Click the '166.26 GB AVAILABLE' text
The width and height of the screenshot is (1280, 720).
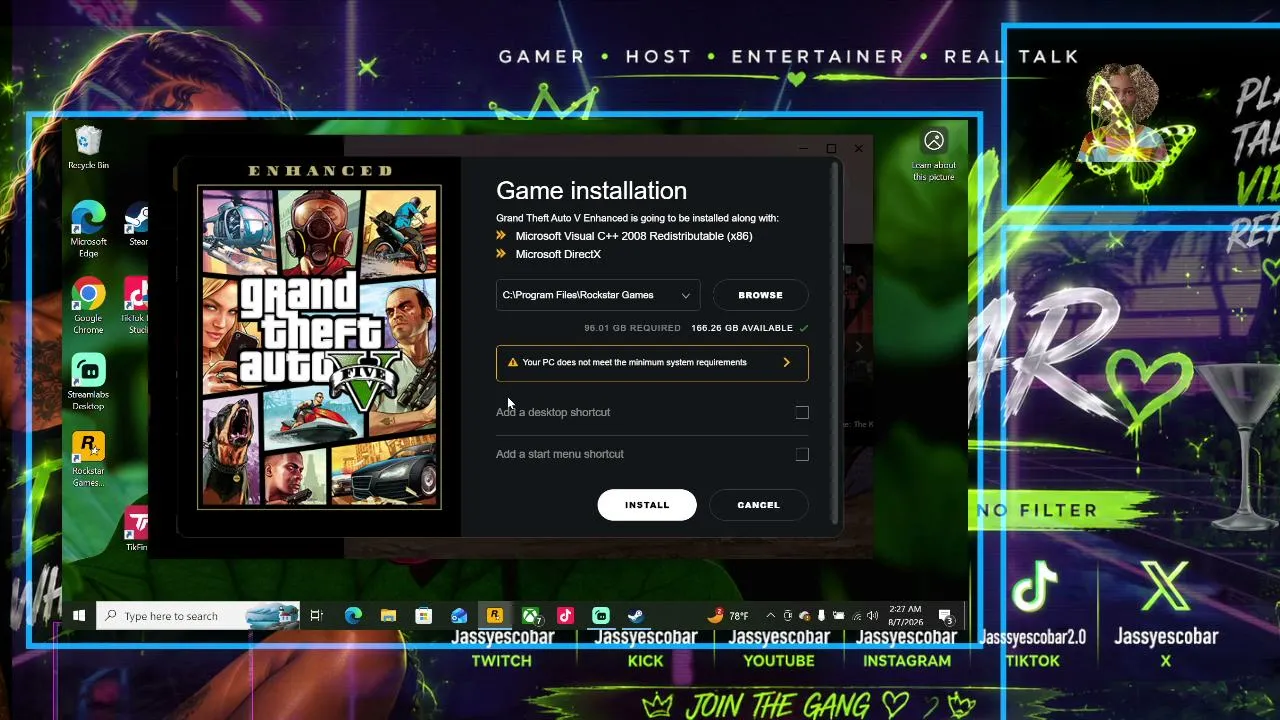pyautogui.click(x=742, y=328)
